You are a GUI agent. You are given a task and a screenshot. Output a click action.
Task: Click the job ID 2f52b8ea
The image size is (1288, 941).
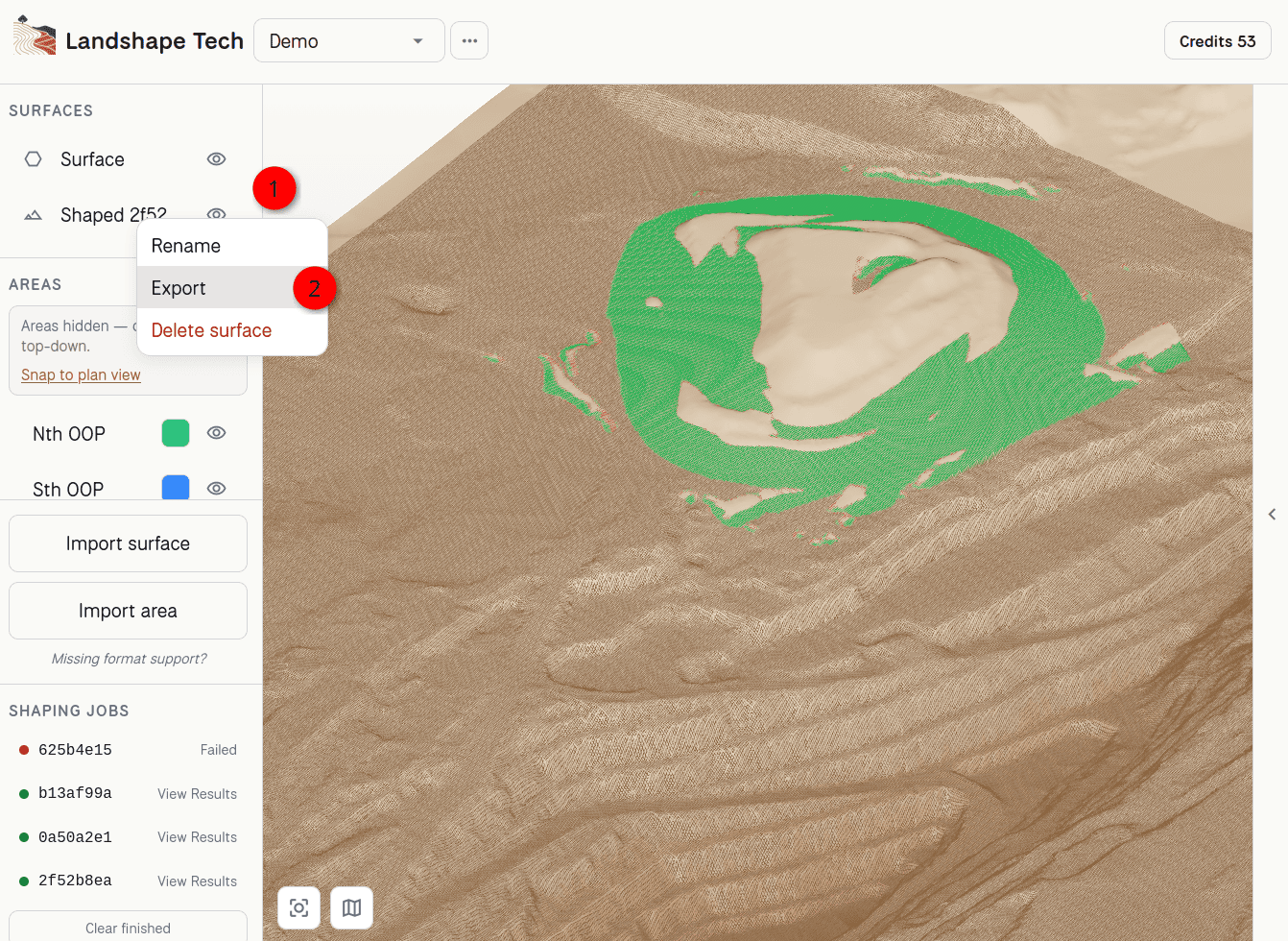(x=75, y=881)
